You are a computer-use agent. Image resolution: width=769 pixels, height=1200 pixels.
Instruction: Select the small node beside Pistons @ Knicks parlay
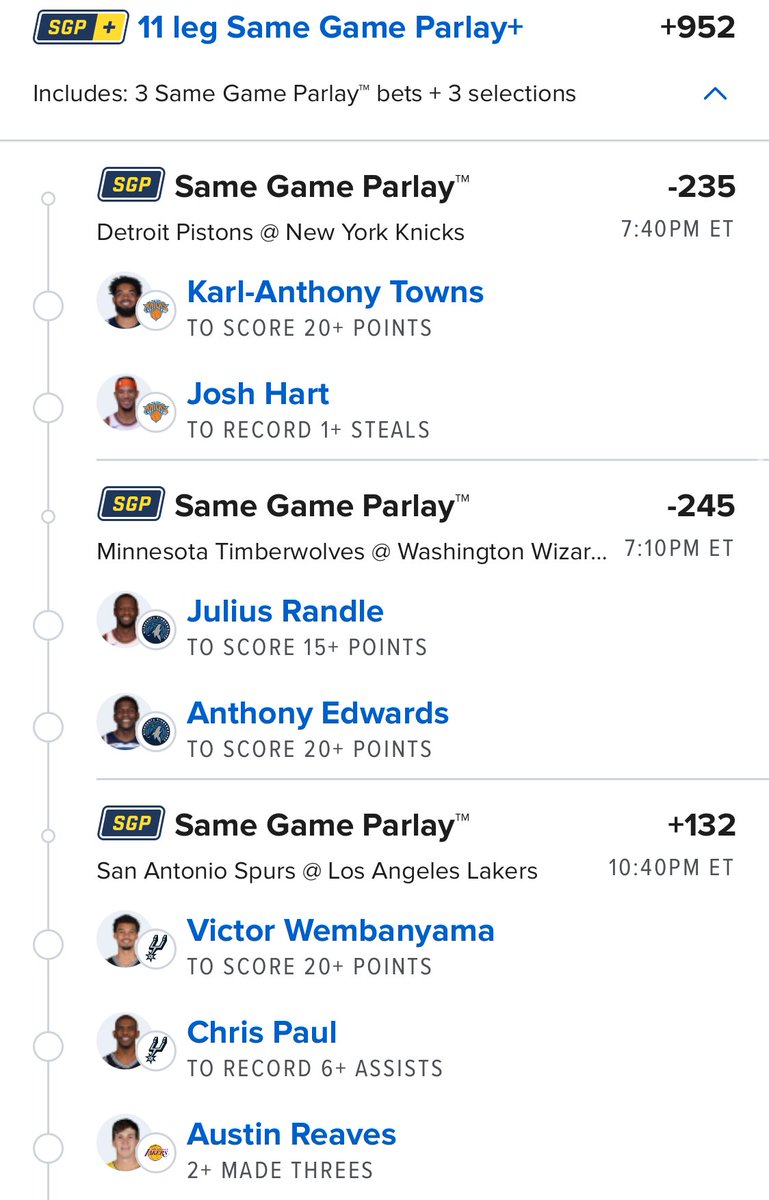point(48,199)
